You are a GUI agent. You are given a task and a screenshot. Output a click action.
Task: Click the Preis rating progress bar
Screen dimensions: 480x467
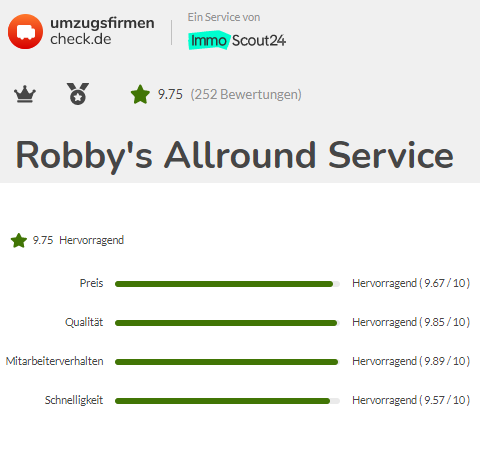[x=227, y=284]
